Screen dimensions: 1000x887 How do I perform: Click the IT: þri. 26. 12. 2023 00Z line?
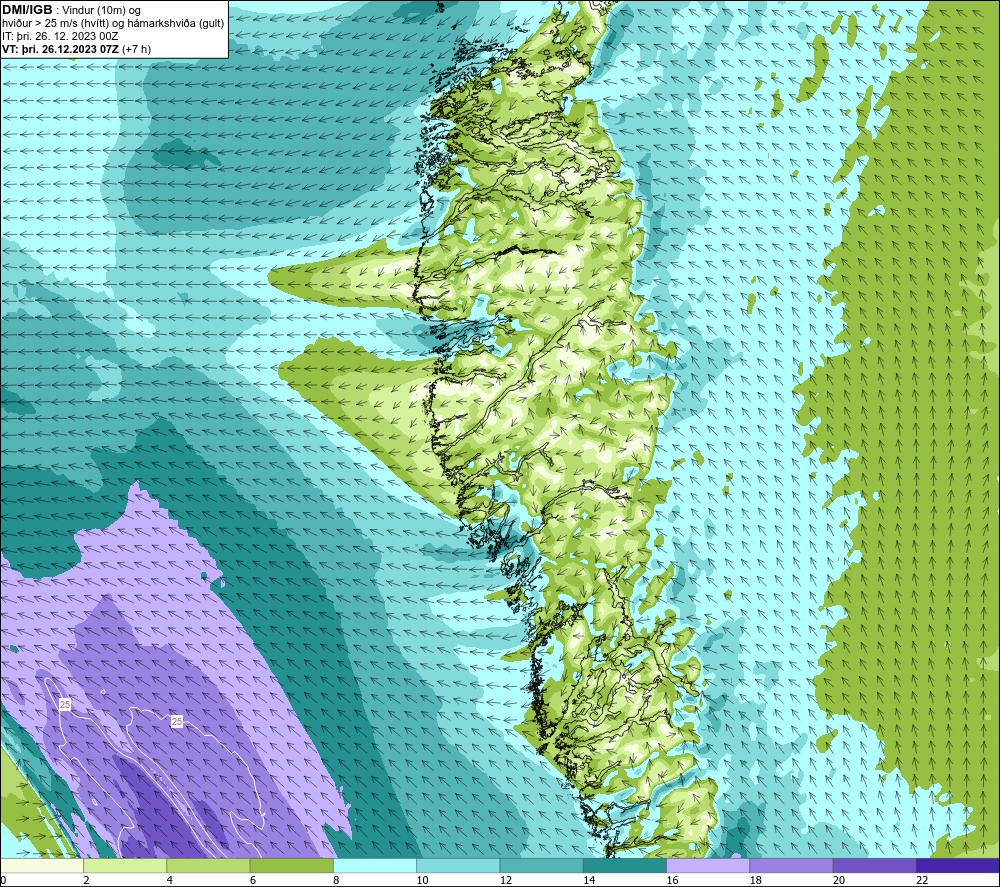coord(60,36)
